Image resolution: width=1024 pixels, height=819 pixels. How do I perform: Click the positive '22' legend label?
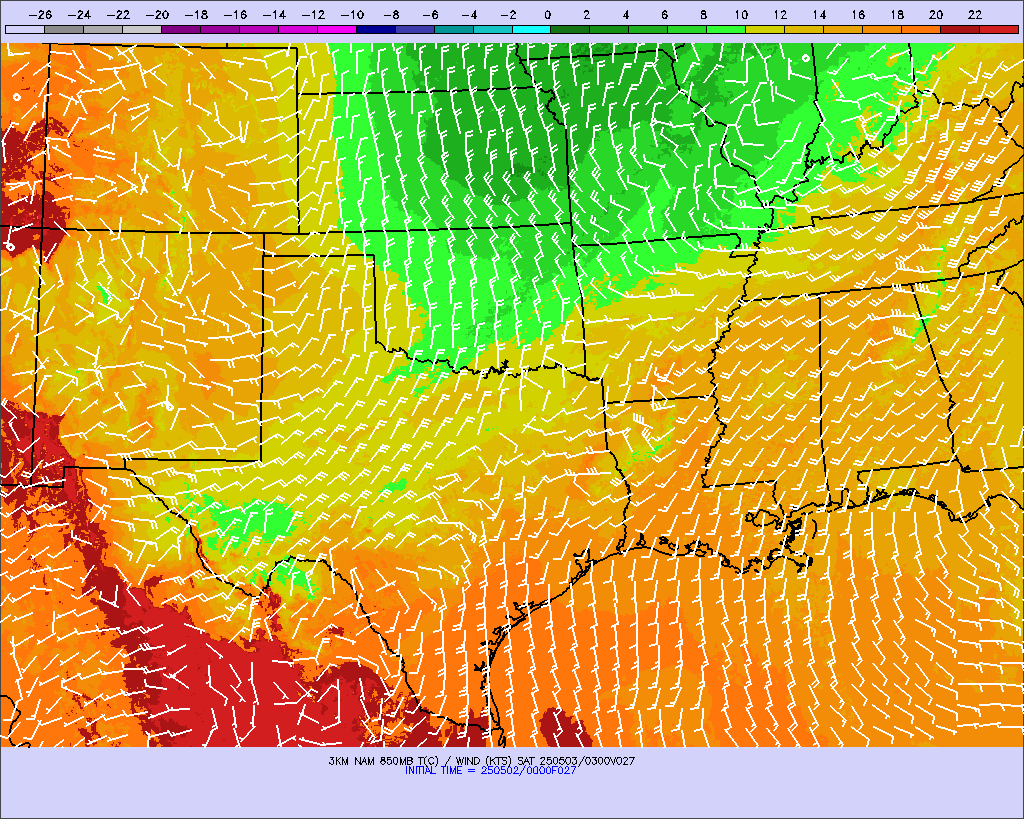975,14
